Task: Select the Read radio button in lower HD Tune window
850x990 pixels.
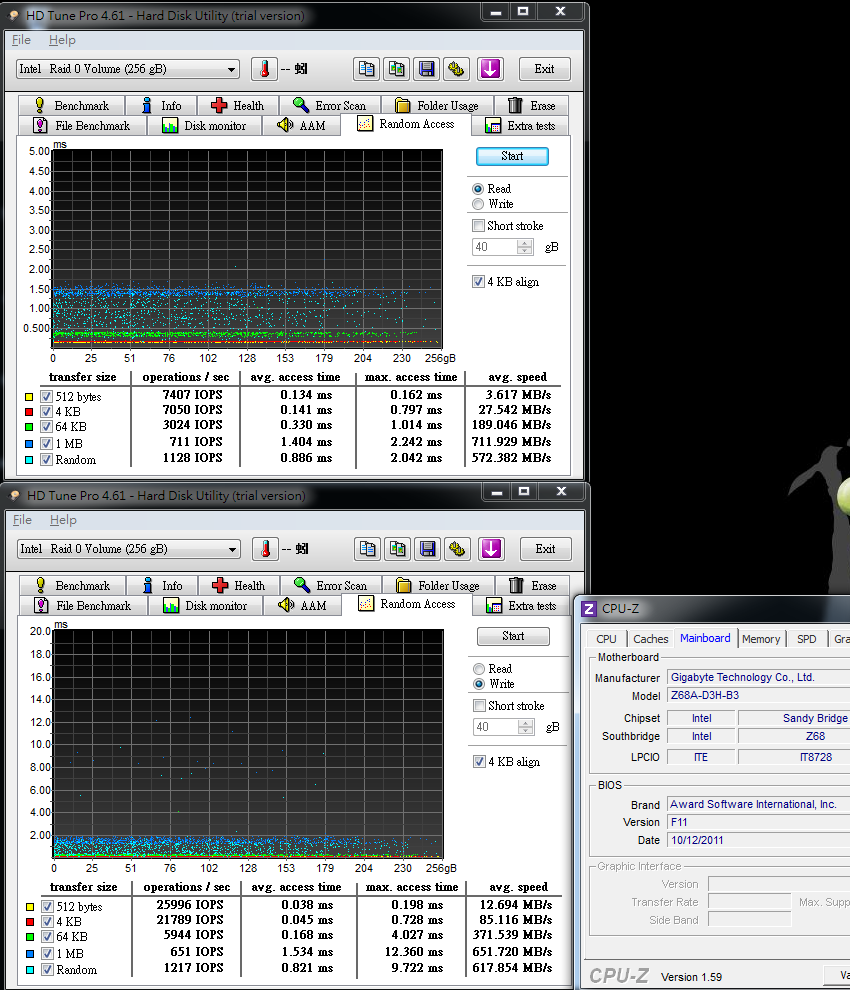Action: (x=479, y=669)
